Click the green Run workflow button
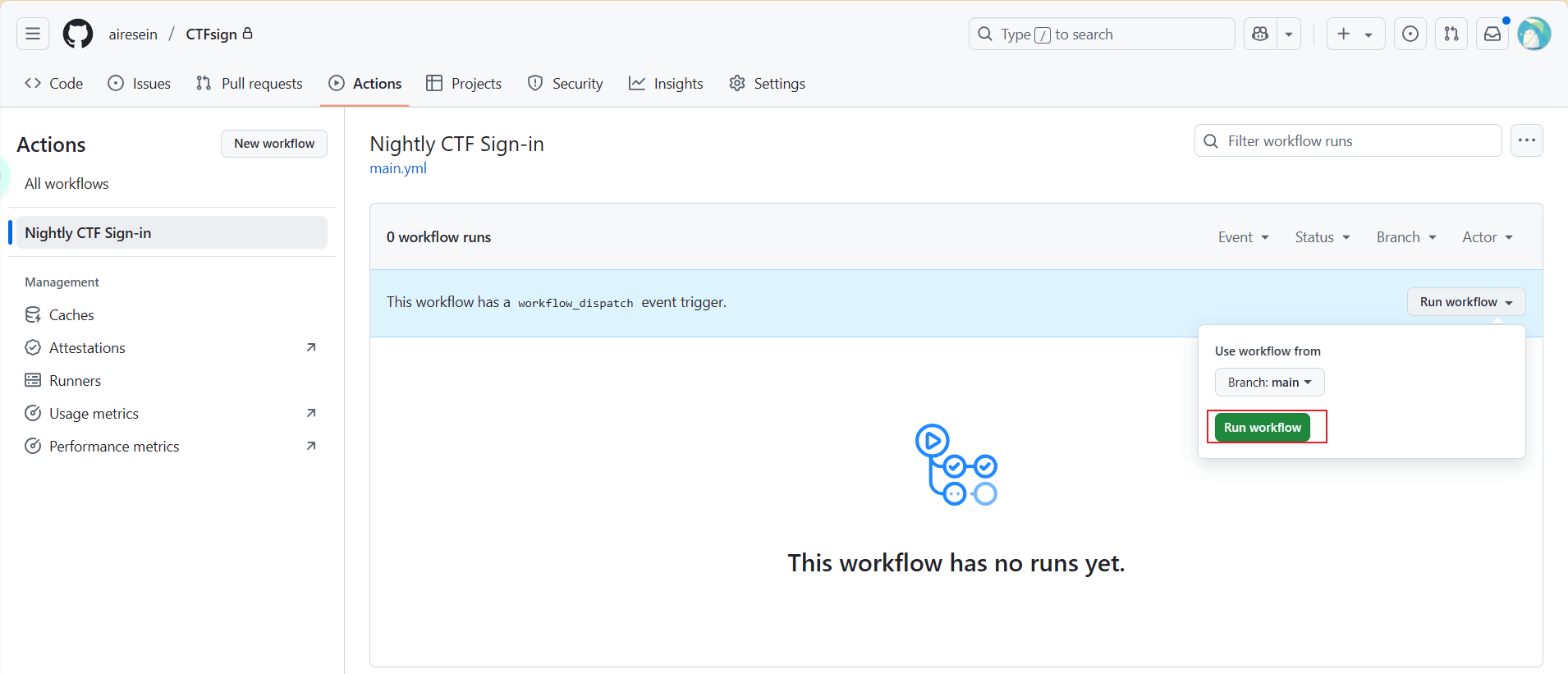Image resolution: width=1568 pixels, height=674 pixels. click(1262, 428)
